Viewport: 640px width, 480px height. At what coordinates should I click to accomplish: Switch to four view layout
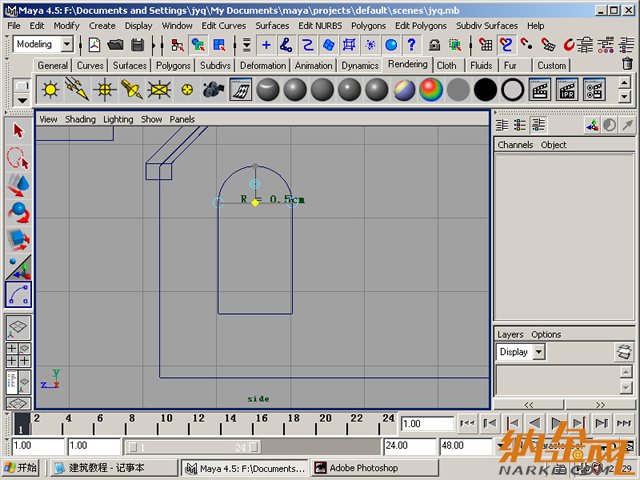(18, 355)
